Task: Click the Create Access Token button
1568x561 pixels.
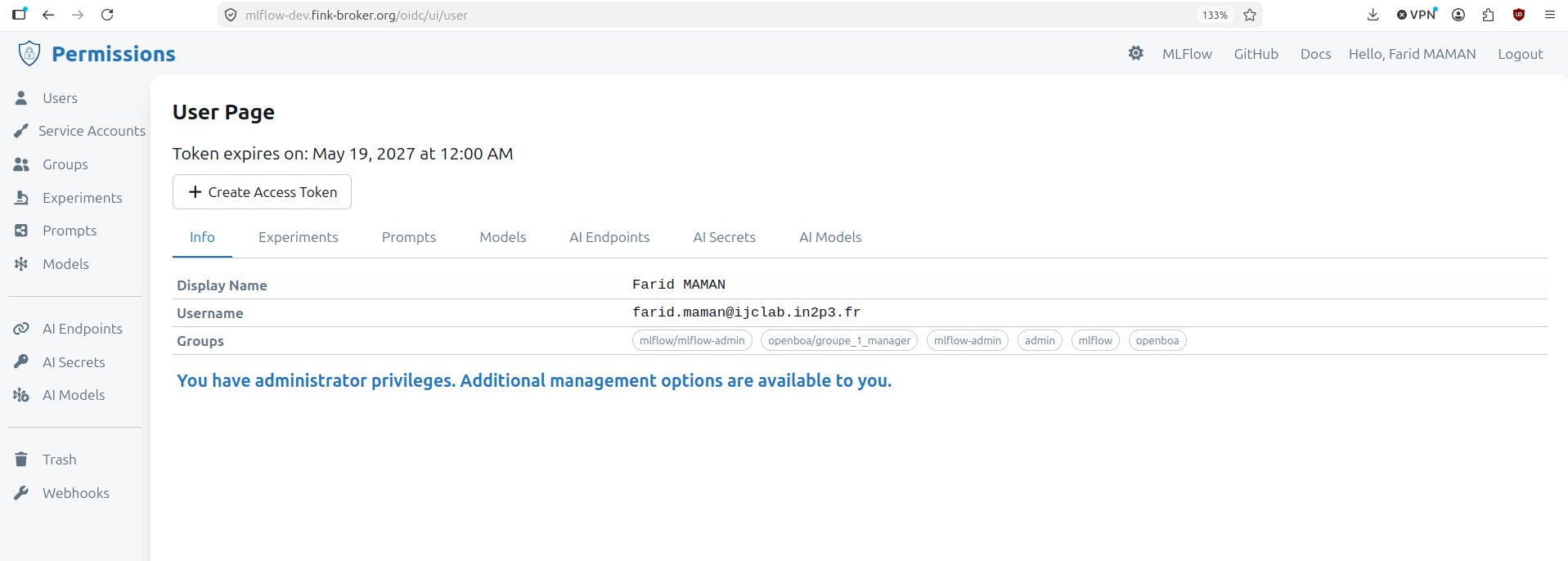Action: click(x=262, y=191)
